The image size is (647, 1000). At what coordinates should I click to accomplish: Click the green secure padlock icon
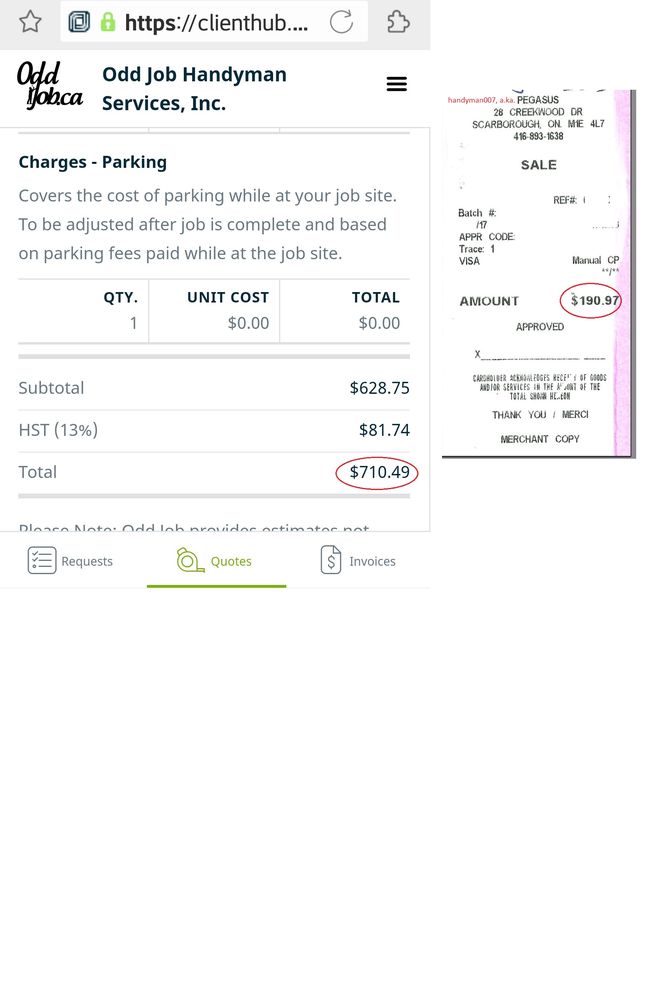coord(108,22)
